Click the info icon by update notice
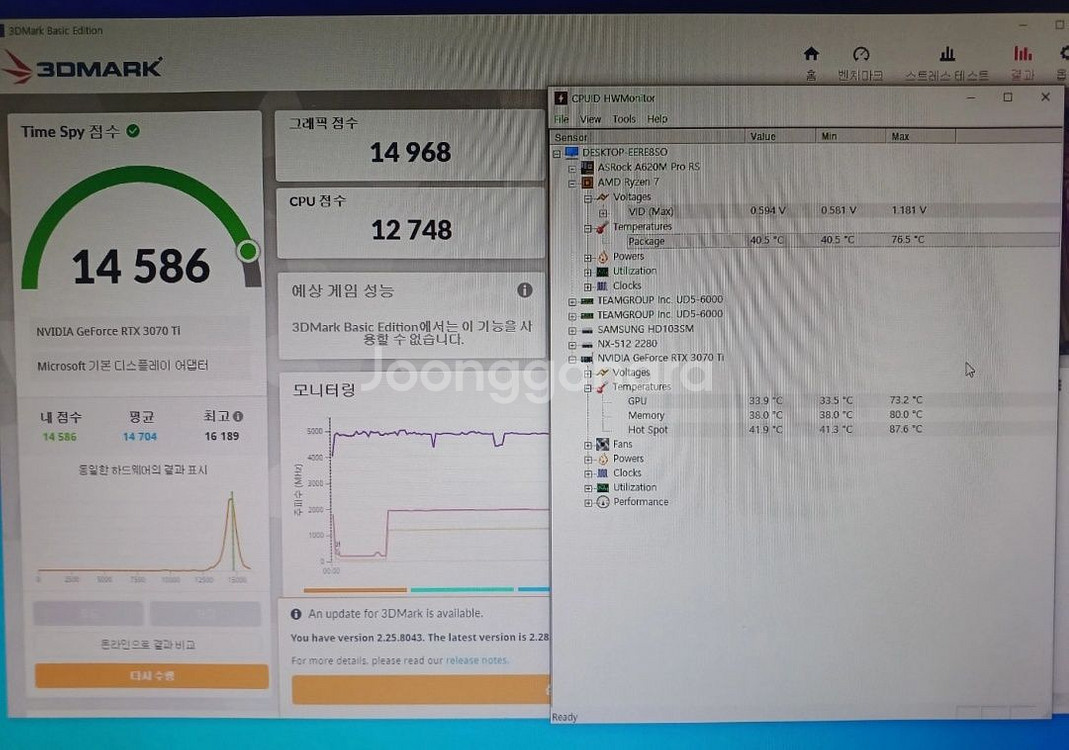 (296, 614)
